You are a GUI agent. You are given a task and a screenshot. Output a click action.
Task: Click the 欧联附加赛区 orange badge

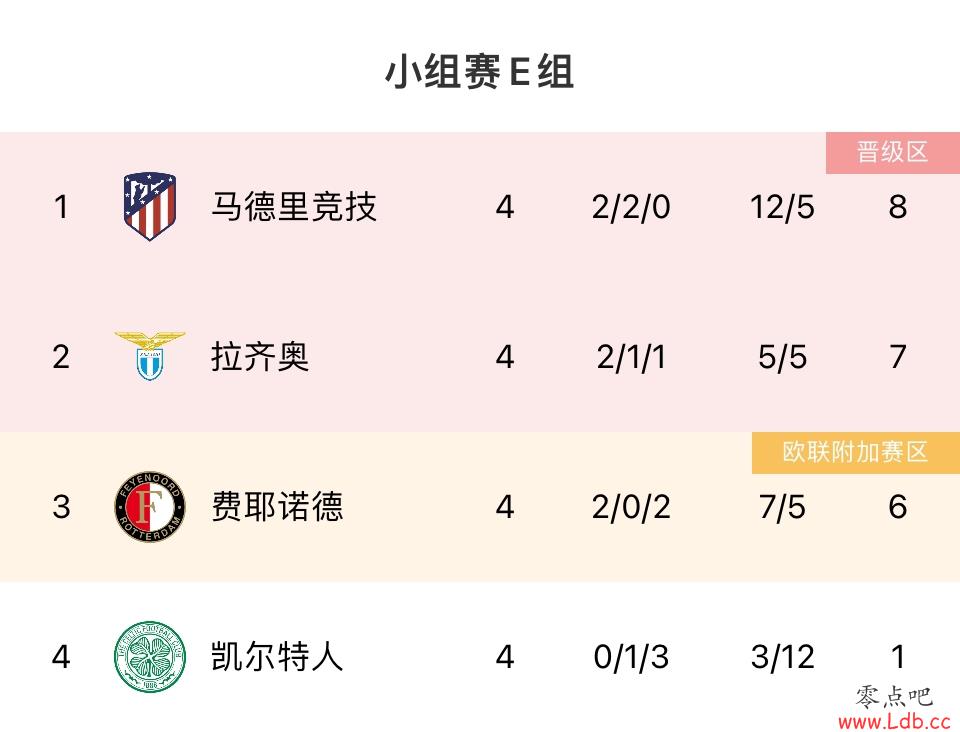pyautogui.click(x=855, y=452)
